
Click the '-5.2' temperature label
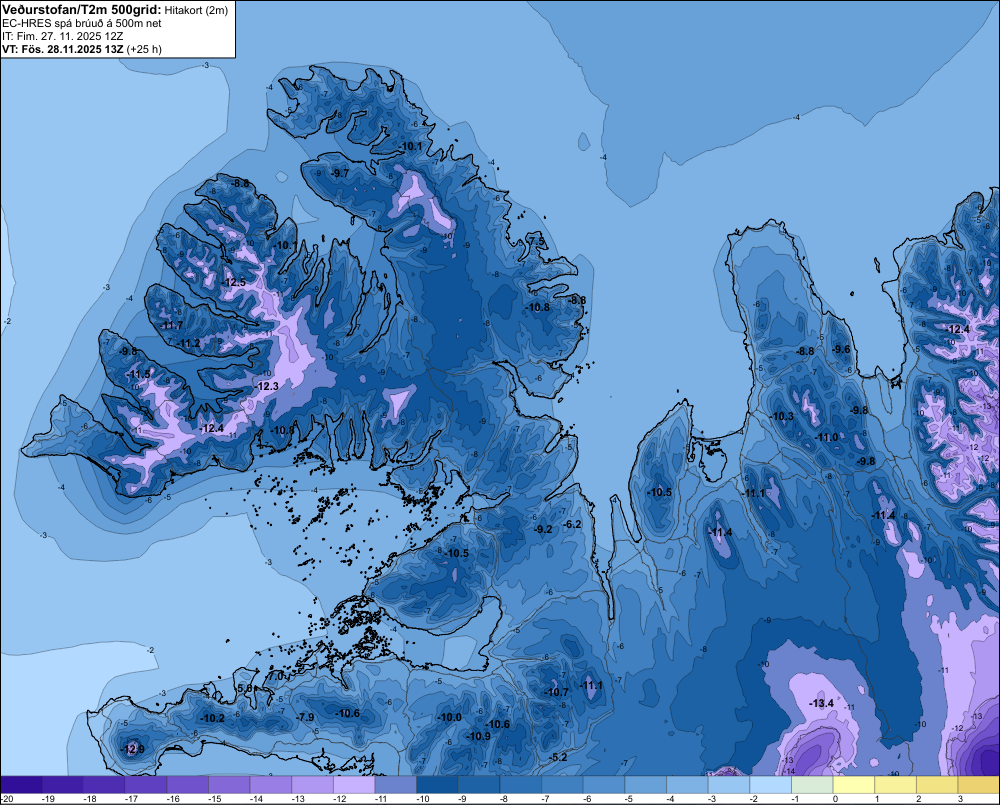click(x=558, y=757)
